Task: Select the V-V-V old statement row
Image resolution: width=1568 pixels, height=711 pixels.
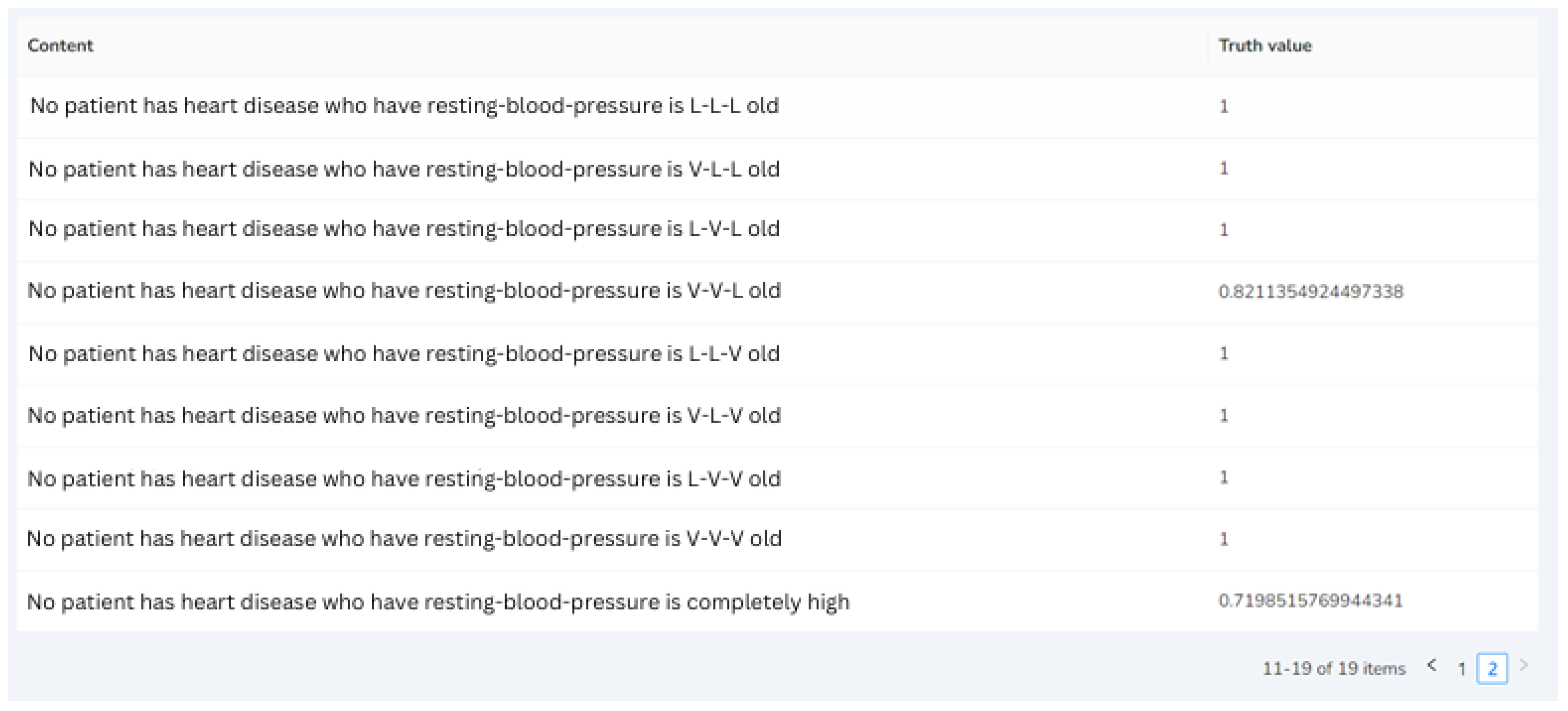Action: coord(405,539)
